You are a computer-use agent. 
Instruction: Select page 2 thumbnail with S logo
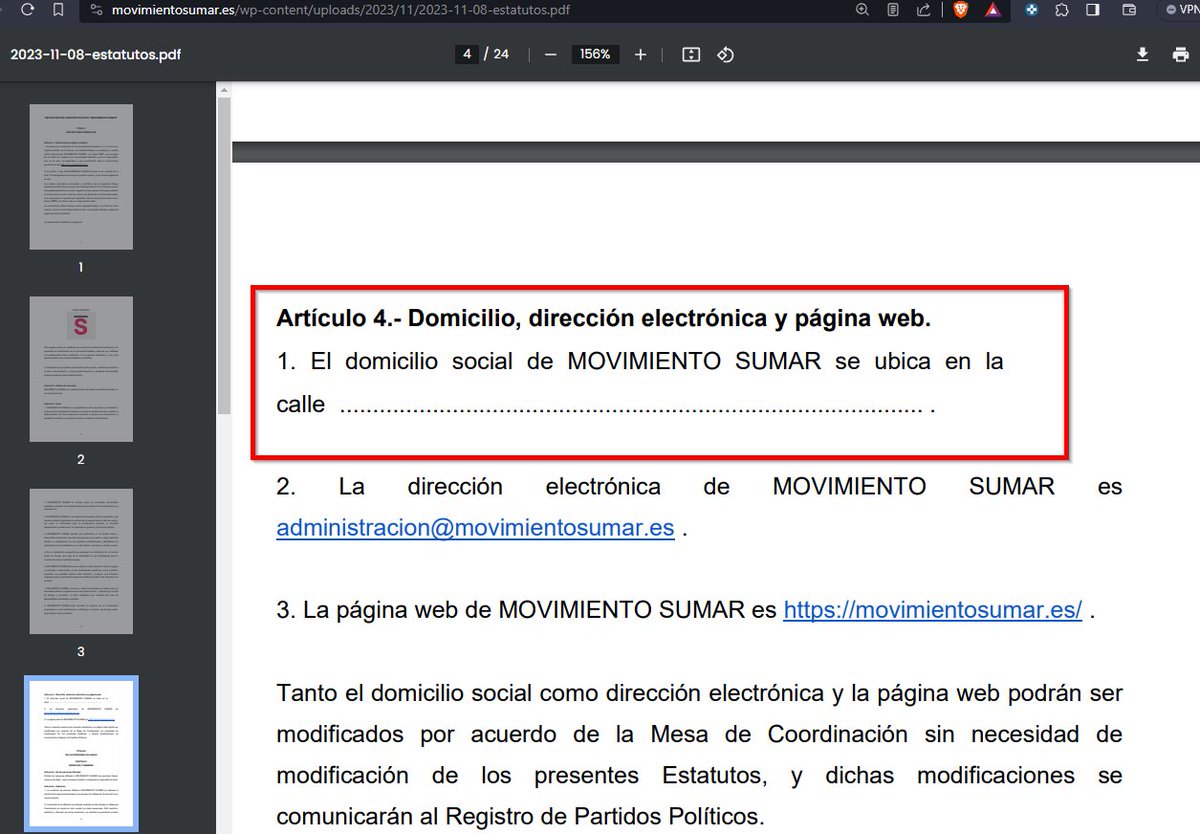point(81,369)
